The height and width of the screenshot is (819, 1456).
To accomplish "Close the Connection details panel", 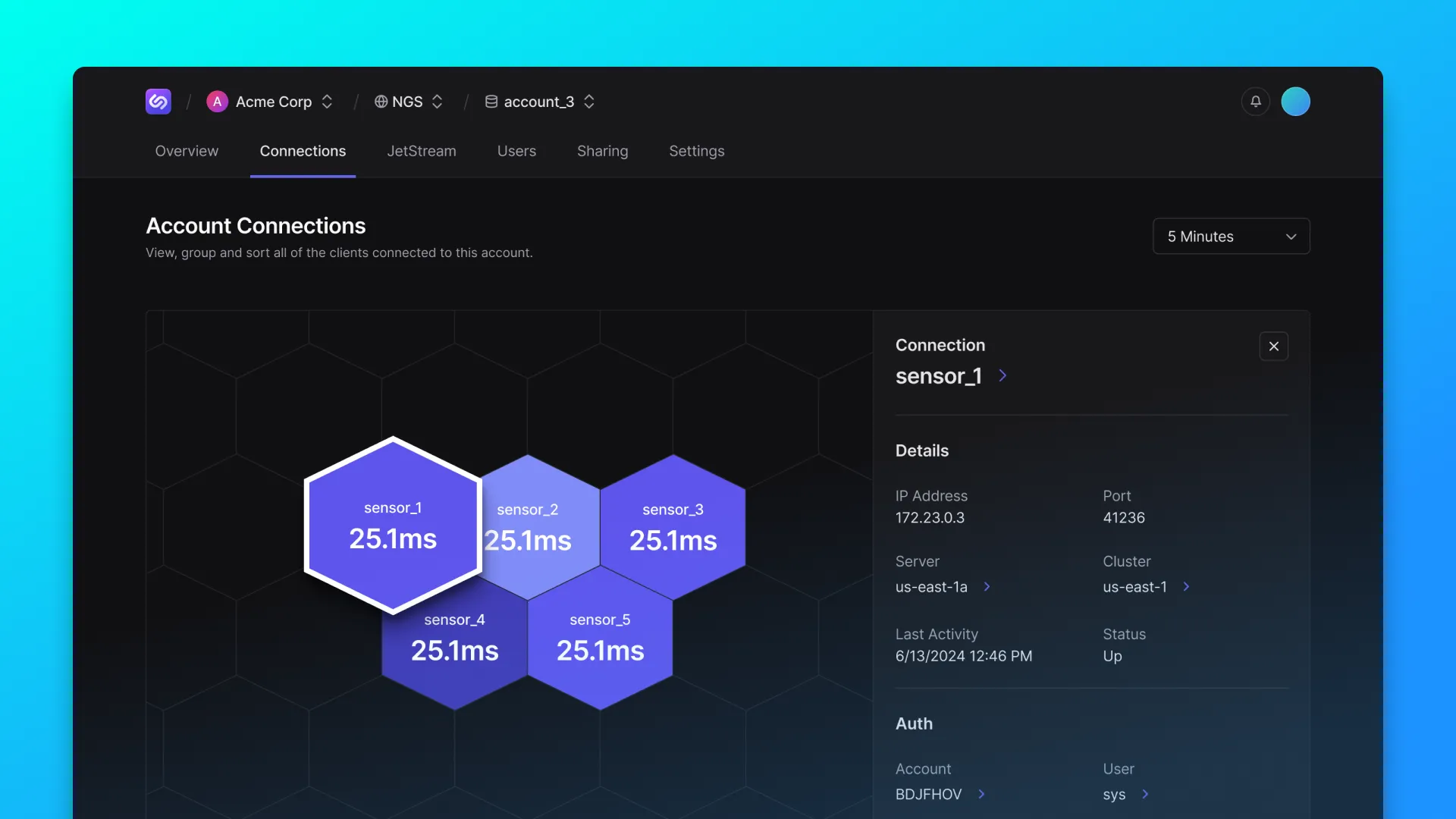I will (1274, 347).
